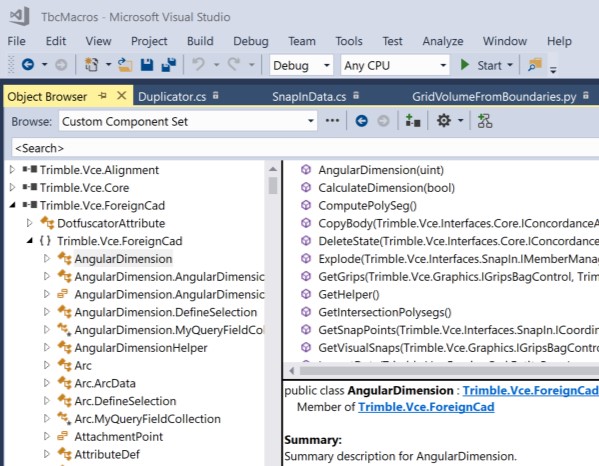Click the Trimble.Vce.ForeignCad namespace braces icon
Viewport: 599px width, 466px height.
click(x=45, y=241)
